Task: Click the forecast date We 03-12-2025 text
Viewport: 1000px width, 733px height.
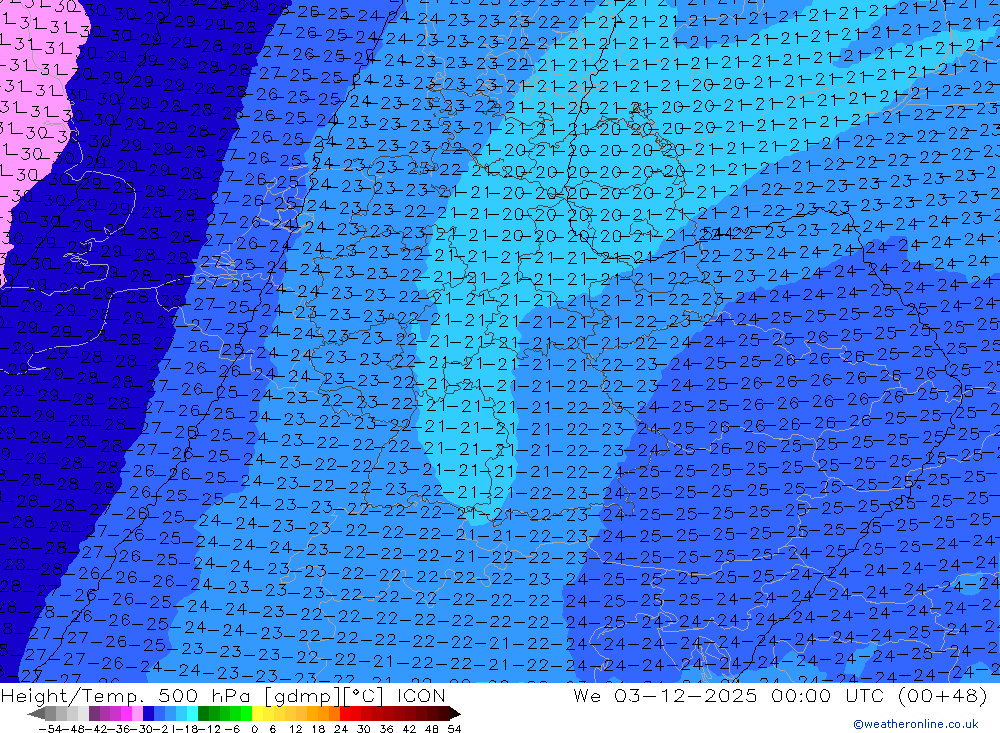Action: (665, 695)
